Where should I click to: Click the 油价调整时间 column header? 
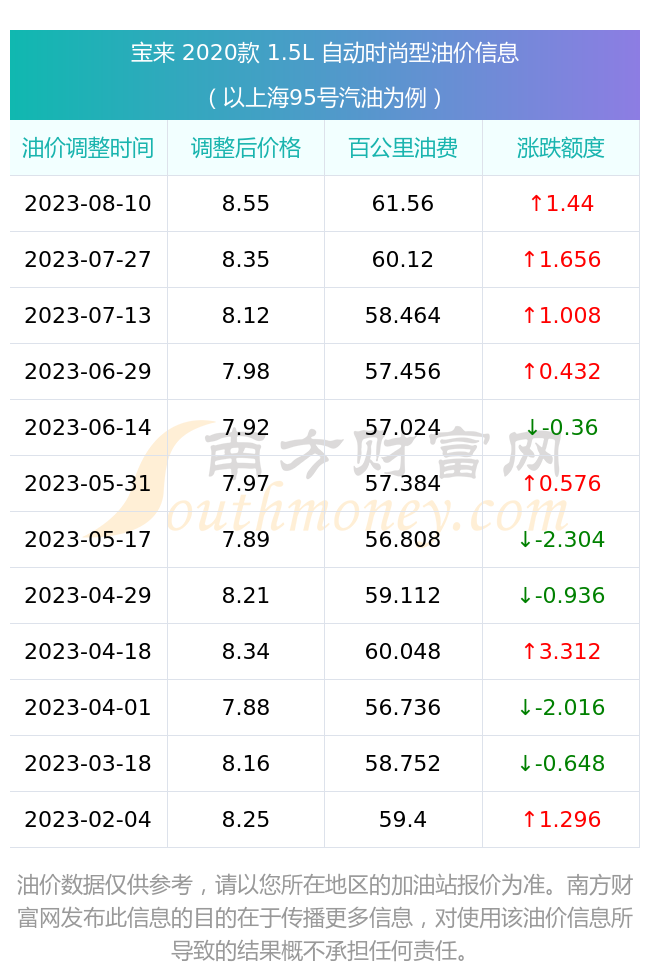click(88, 148)
